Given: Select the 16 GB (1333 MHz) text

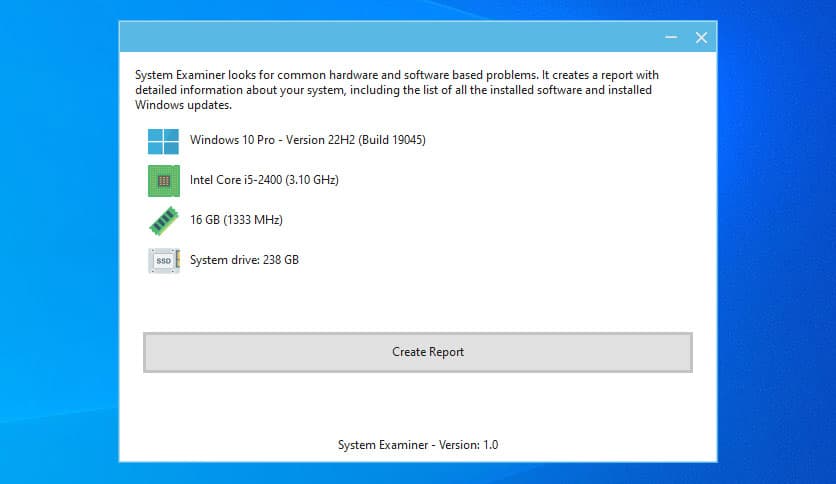Looking at the screenshot, I should (x=236, y=220).
